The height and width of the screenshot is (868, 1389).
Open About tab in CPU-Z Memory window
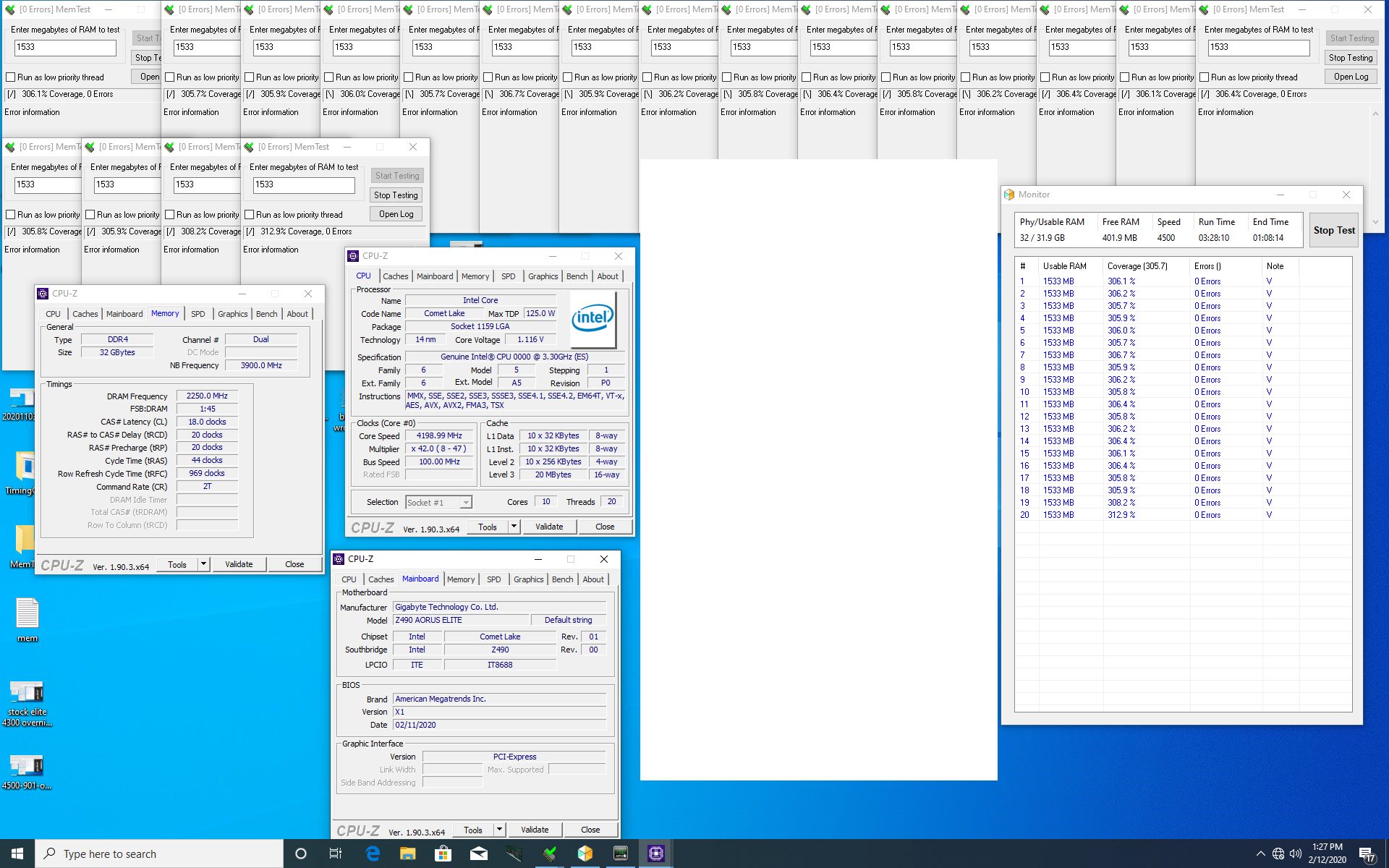pos(297,314)
